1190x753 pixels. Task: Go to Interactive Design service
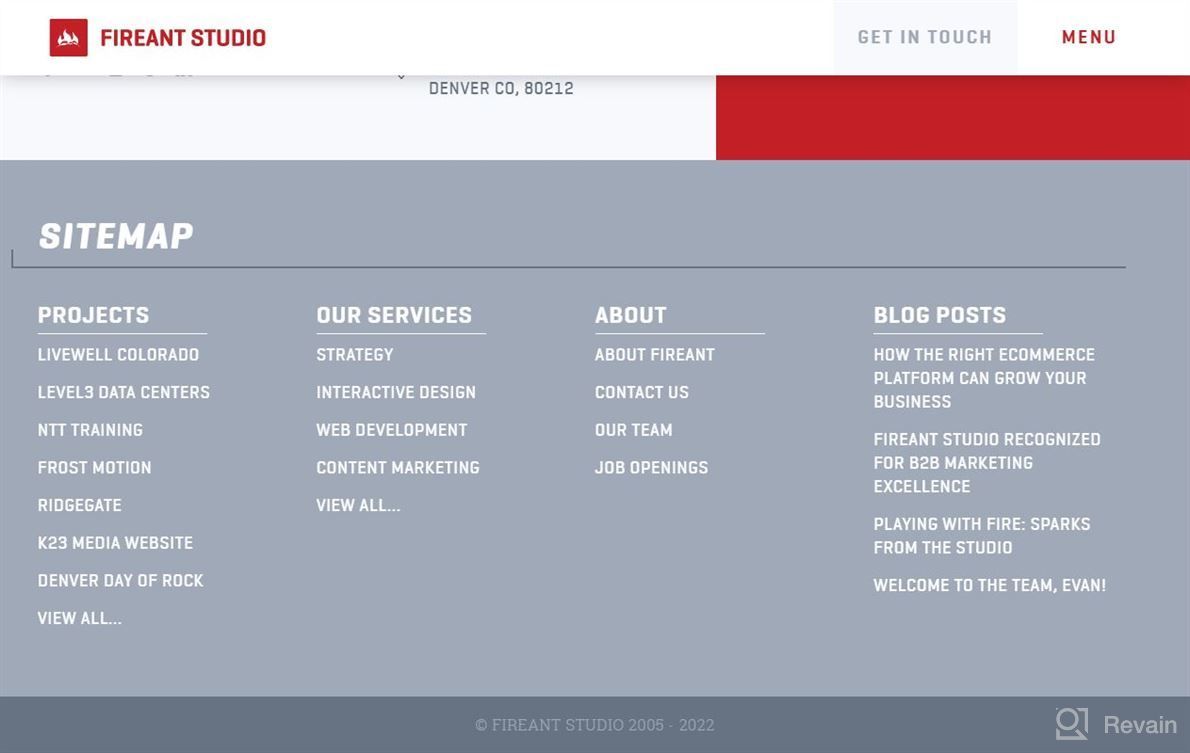coord(396,392)
